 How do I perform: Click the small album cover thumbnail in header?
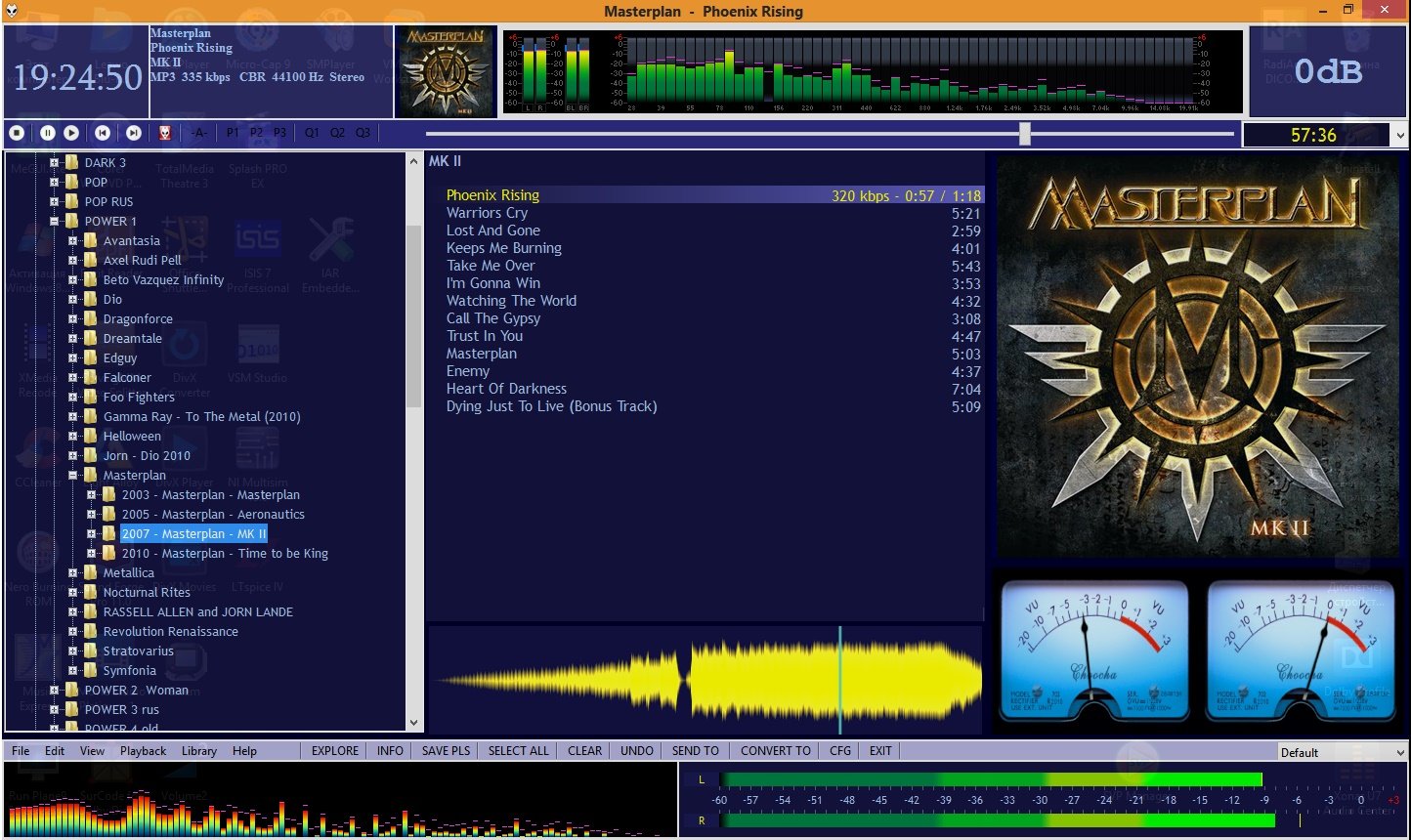click(445, 71)
